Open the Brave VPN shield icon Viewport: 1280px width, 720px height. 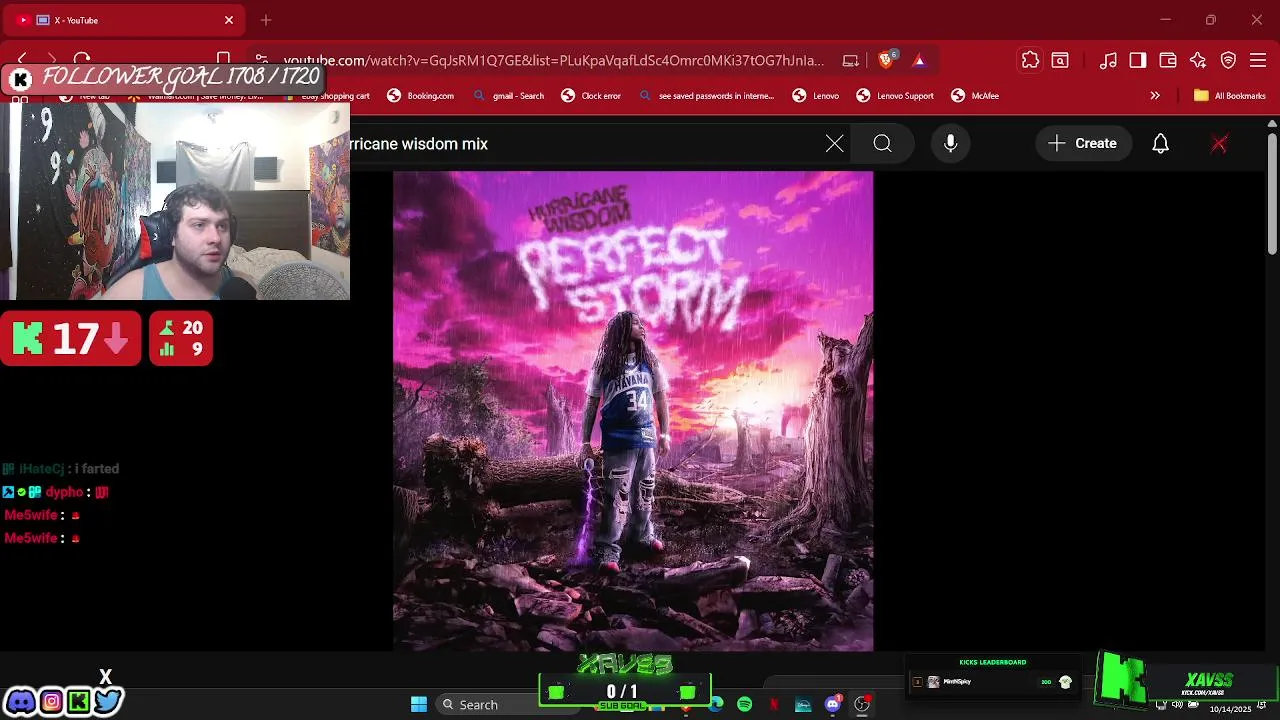[1229, 60]
